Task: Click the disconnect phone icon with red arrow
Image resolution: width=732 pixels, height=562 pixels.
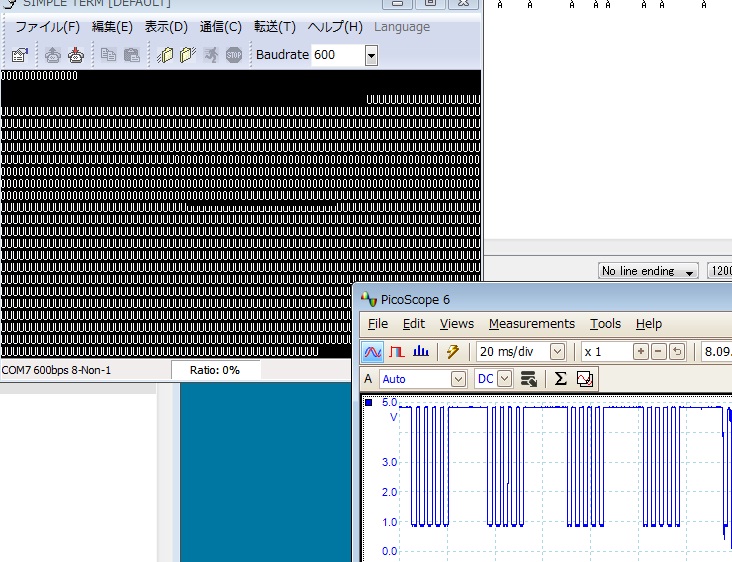Action: (76, 56)
